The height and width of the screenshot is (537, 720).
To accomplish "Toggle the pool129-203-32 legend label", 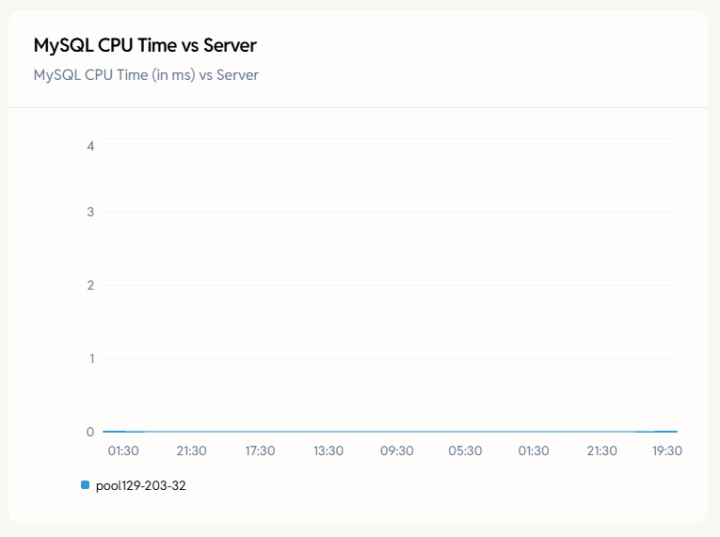I will (141, 486).
